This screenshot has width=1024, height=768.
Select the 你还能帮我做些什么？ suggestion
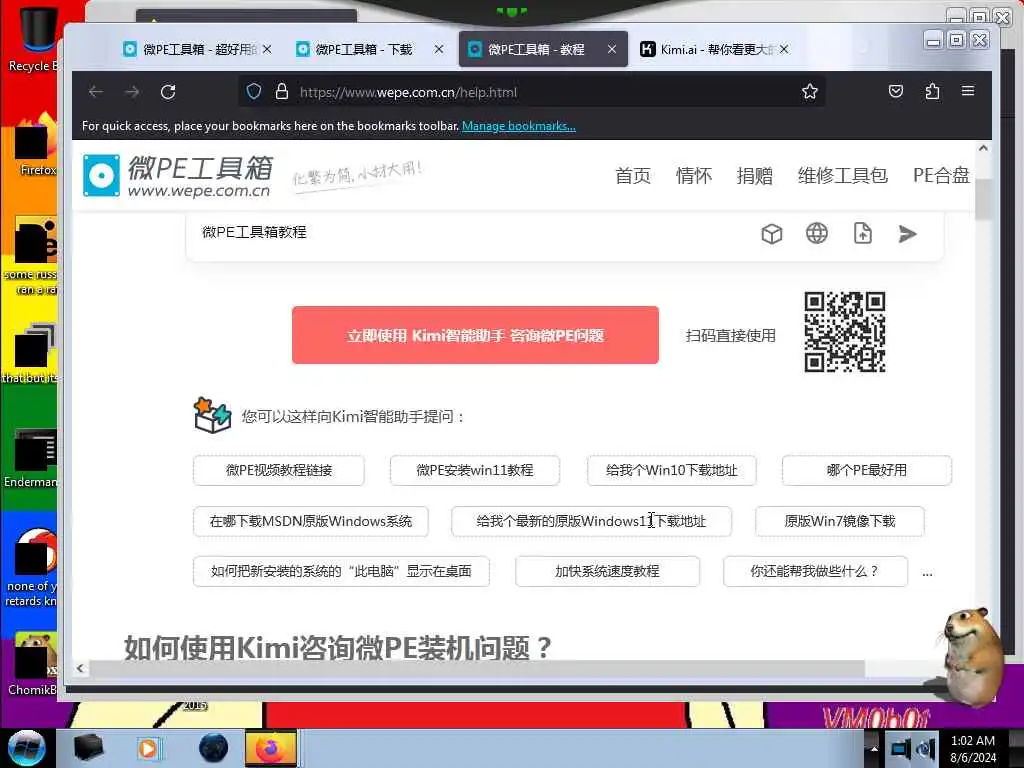(815, 571)
